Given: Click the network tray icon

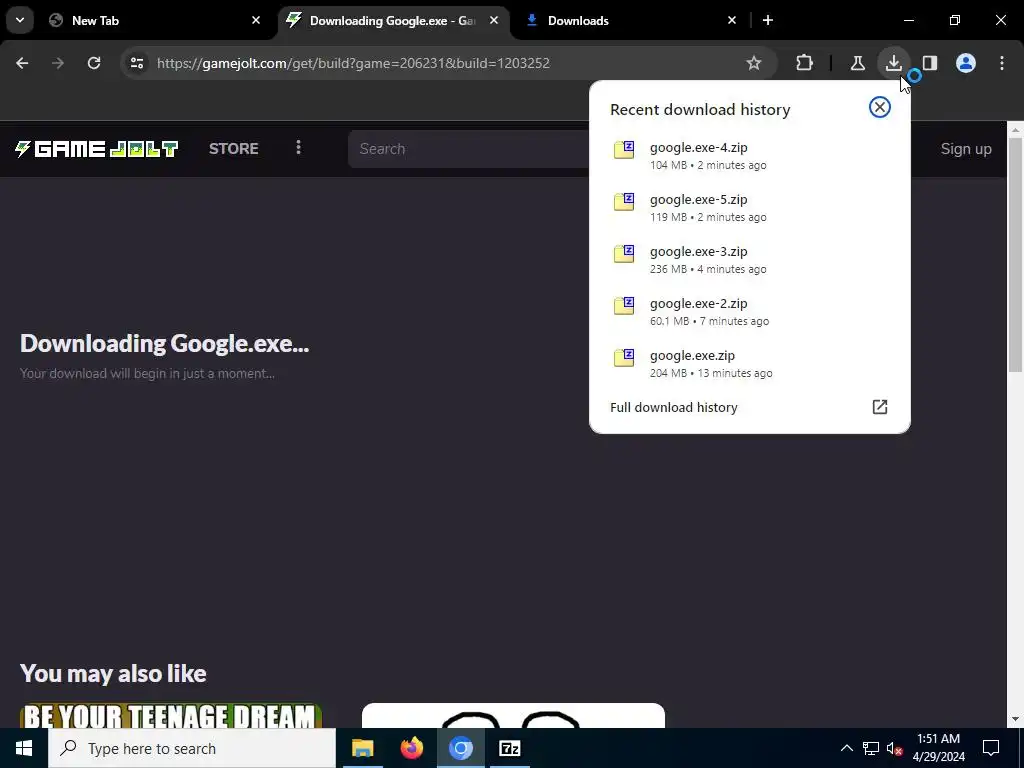Looking at the screenshot, I should pos(871,748).
